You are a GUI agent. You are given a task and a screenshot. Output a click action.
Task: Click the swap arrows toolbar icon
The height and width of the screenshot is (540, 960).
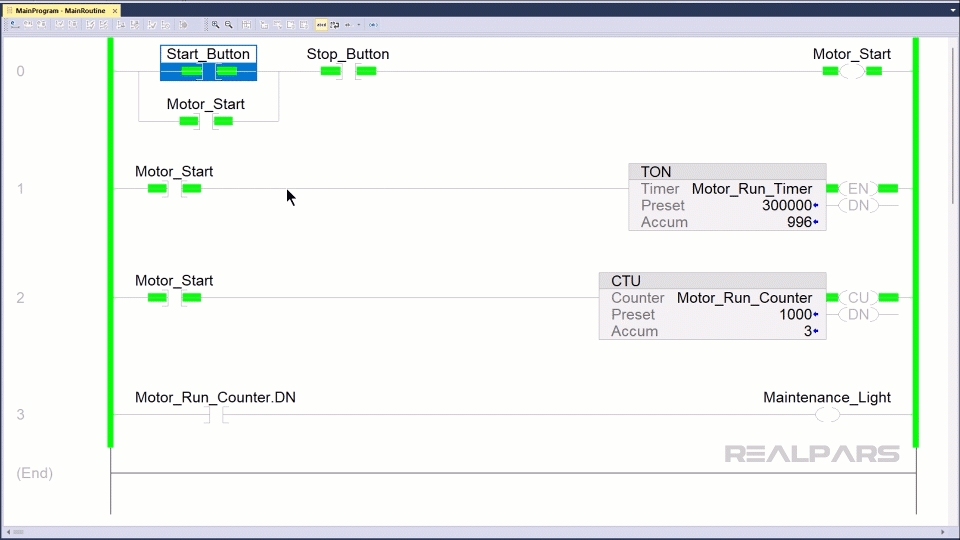click(334, 25)
